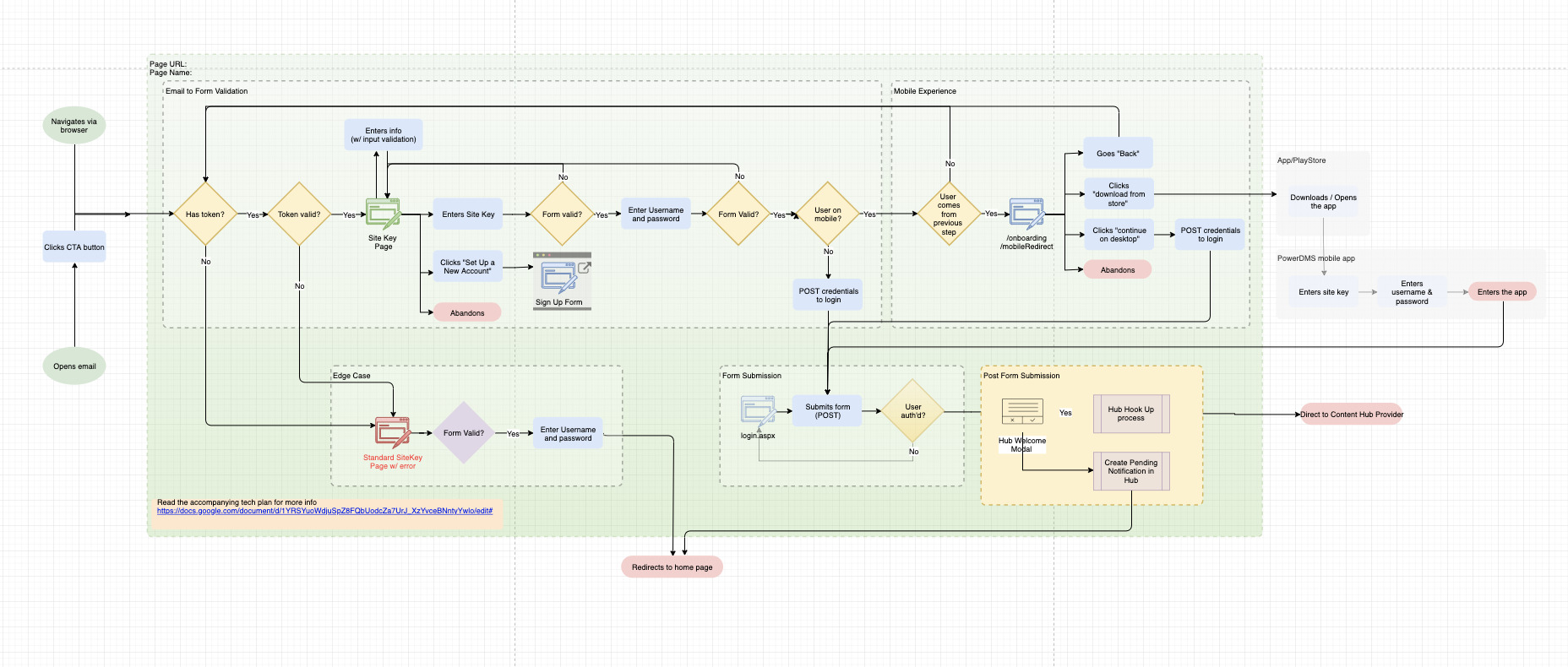Image resolution: width=1568 pixels, height=667 pixels.
Task: Click the "Mobile Experience" group label
Action: coord(925,91)
